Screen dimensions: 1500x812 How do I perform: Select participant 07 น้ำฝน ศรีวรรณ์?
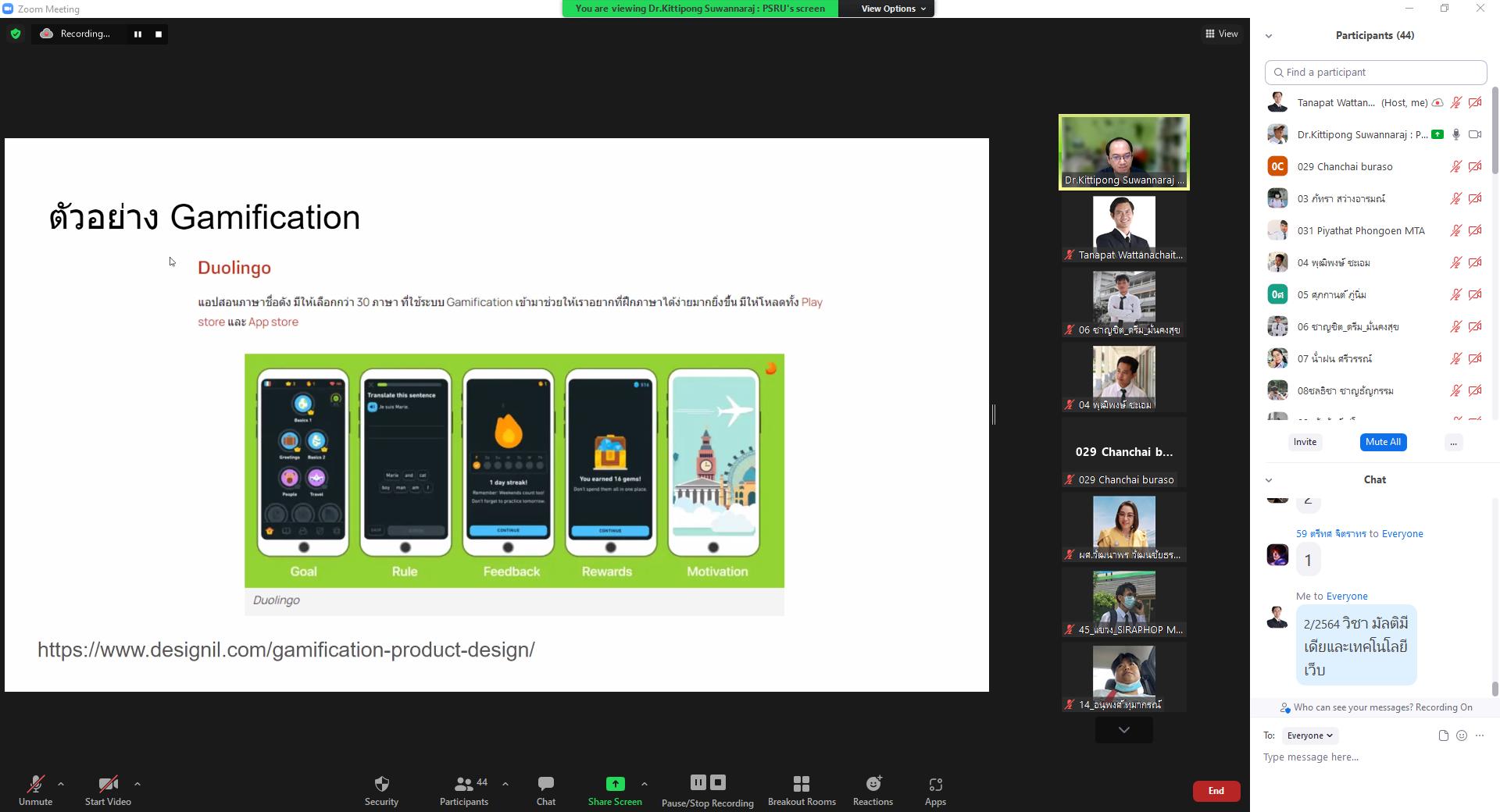tap(1376, 359)
